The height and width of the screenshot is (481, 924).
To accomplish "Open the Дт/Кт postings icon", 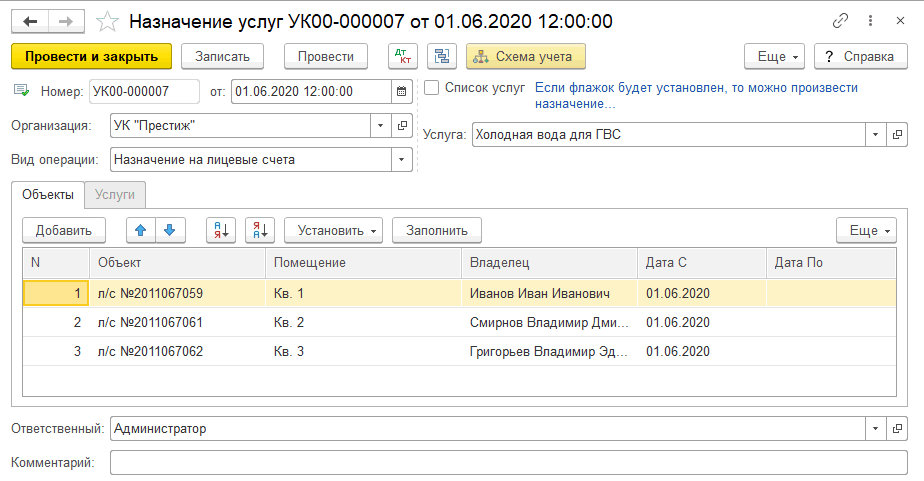I will (x=402, y=57).
